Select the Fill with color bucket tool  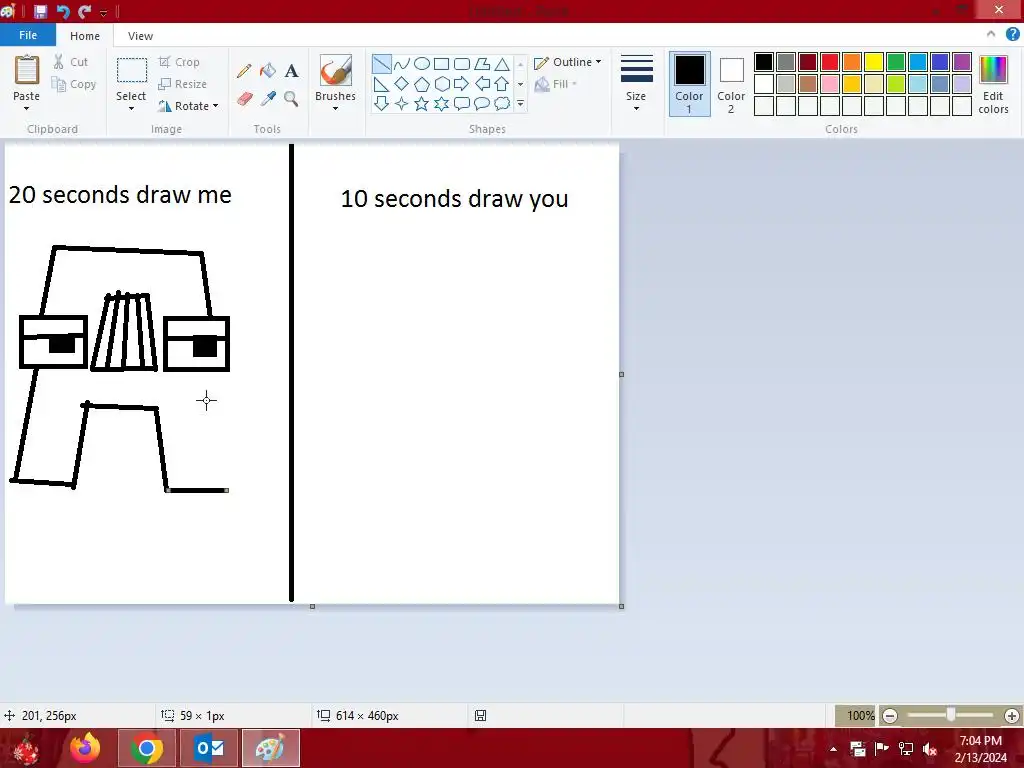point(268,71)
